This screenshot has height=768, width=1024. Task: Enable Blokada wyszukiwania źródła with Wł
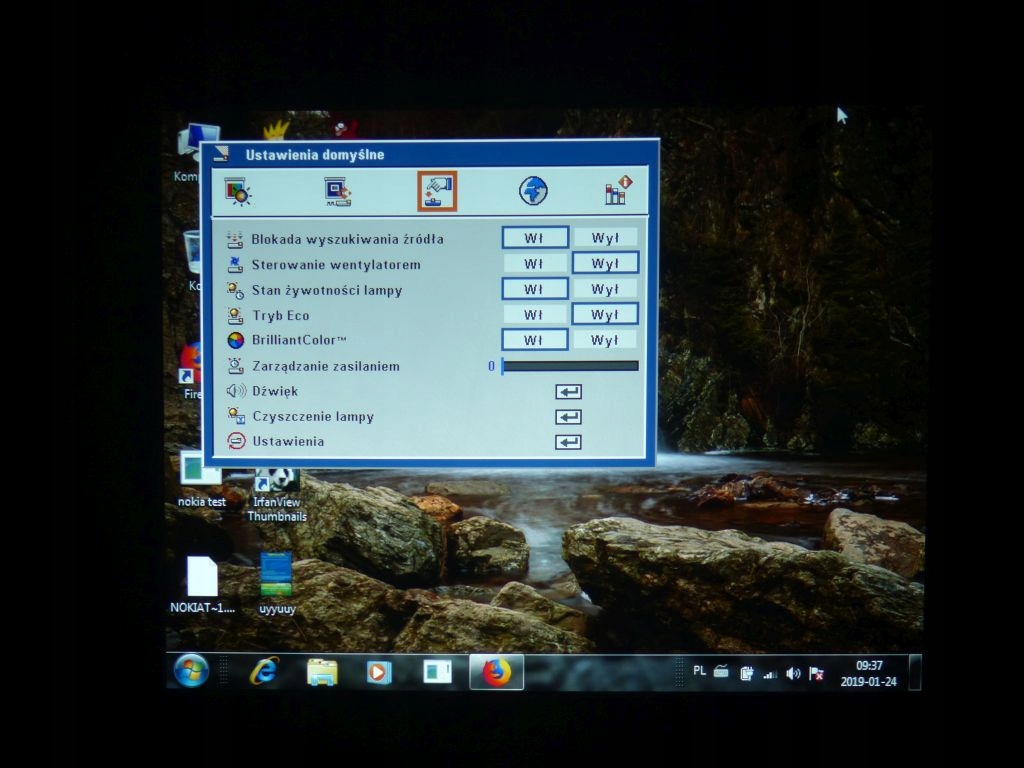pos(533,236)
